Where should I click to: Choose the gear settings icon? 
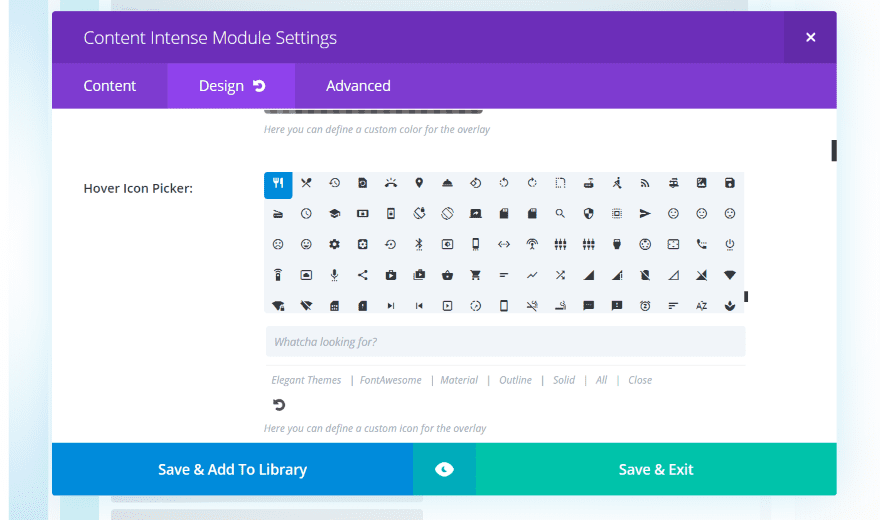click(x=334, y=244)
